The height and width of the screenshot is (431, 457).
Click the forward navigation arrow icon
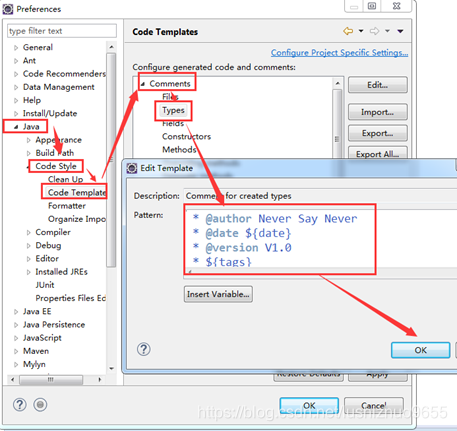(x=374, y=31)
